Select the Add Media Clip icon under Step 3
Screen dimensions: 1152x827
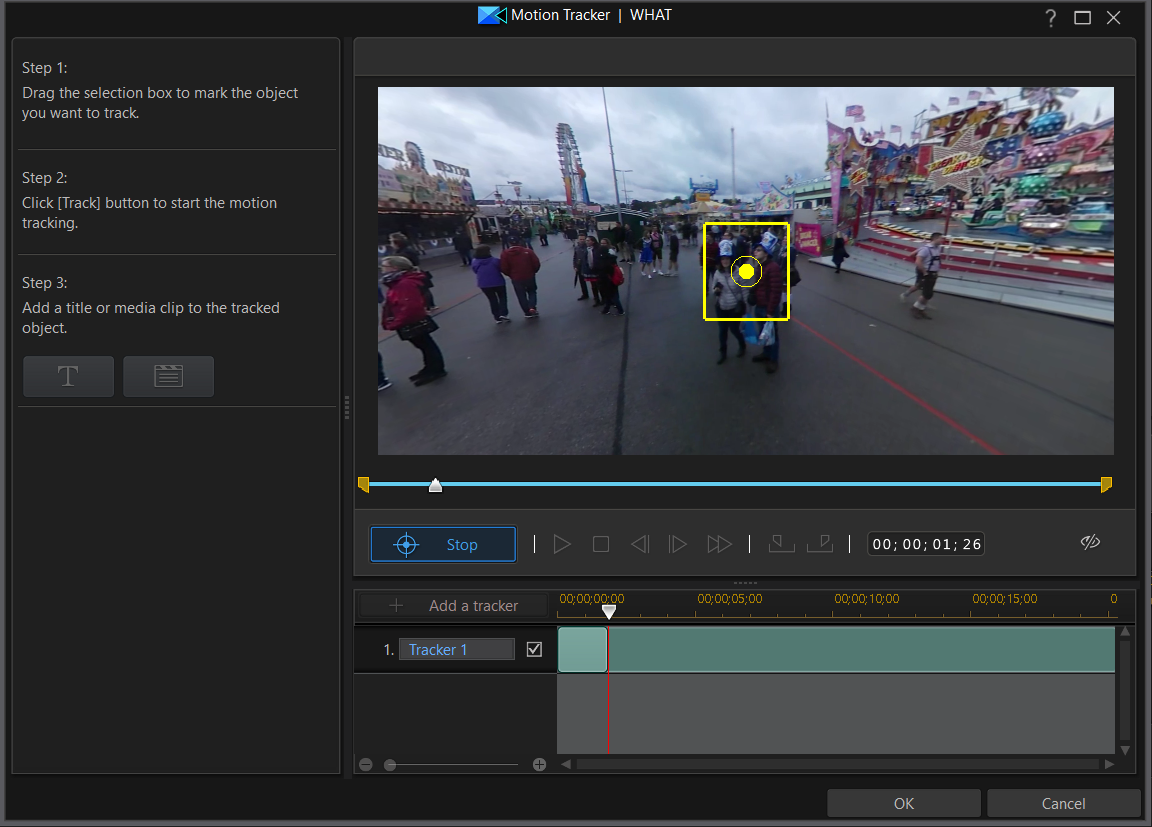[x=168, y=376]
